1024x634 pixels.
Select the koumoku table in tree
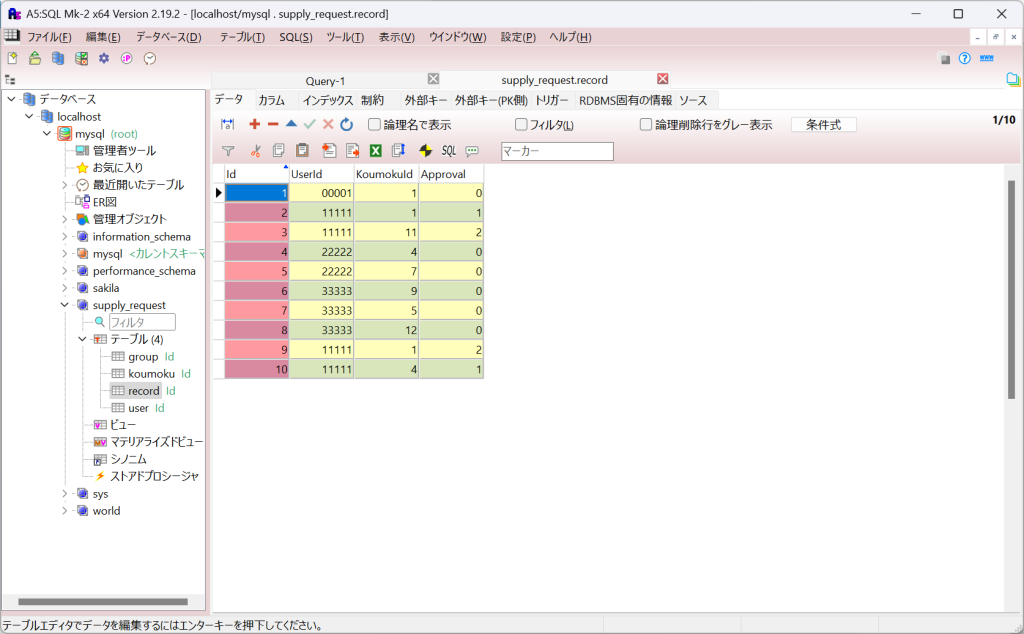[x=151, y=373]
